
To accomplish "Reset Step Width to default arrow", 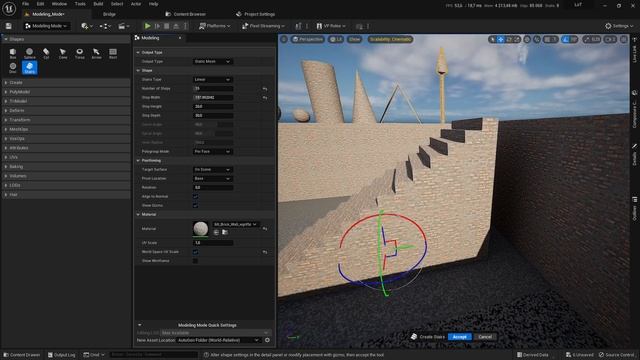I will click(x=265, y=98).
